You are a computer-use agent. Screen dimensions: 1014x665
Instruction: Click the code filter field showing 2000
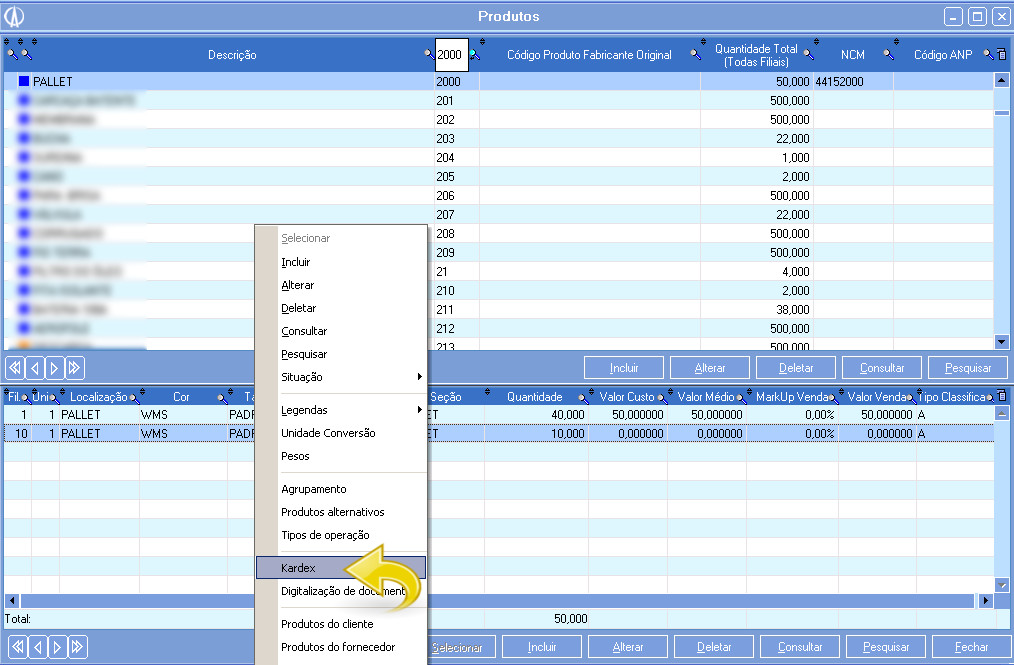pyautogui.click(x=451, y=55)
